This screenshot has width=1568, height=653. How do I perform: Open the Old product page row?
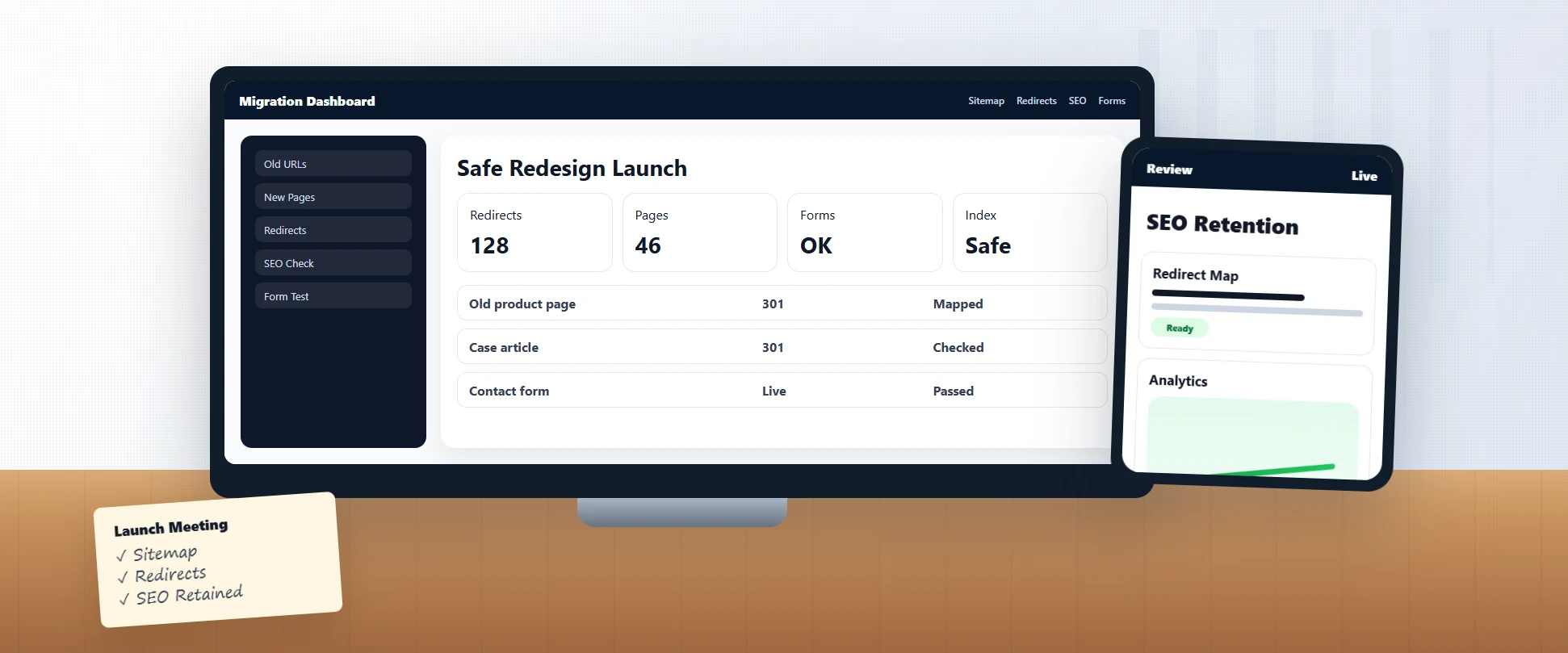[x=782, y=303]
